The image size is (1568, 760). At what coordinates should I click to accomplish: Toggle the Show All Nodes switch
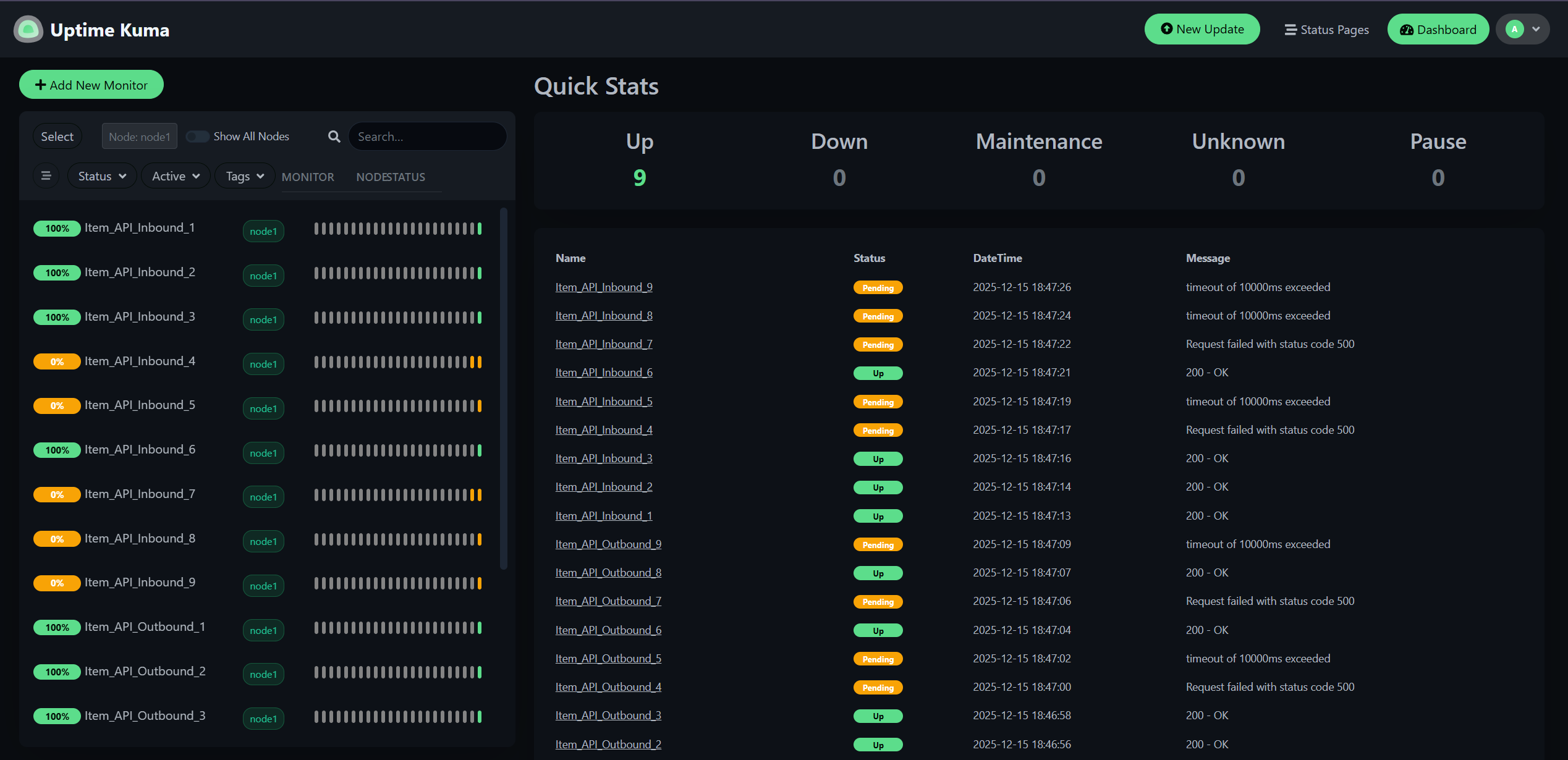(197, 137)
